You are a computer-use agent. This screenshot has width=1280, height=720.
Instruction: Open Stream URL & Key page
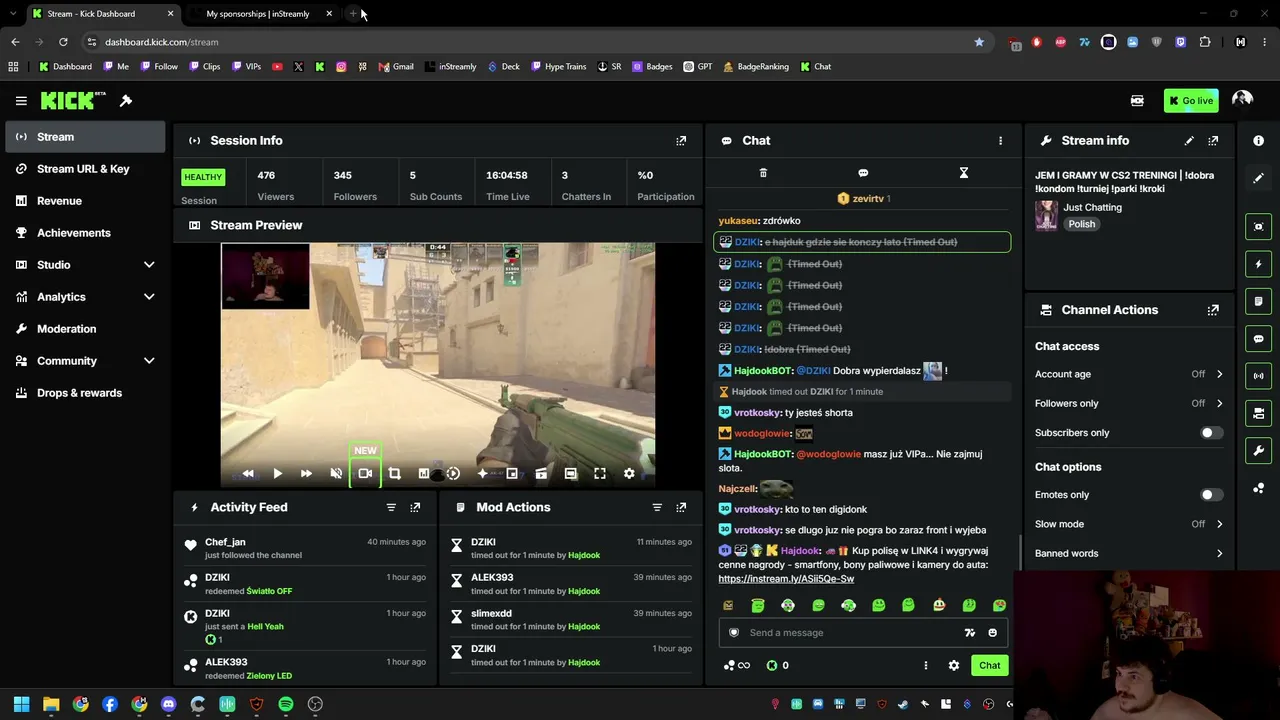[85, 169]
